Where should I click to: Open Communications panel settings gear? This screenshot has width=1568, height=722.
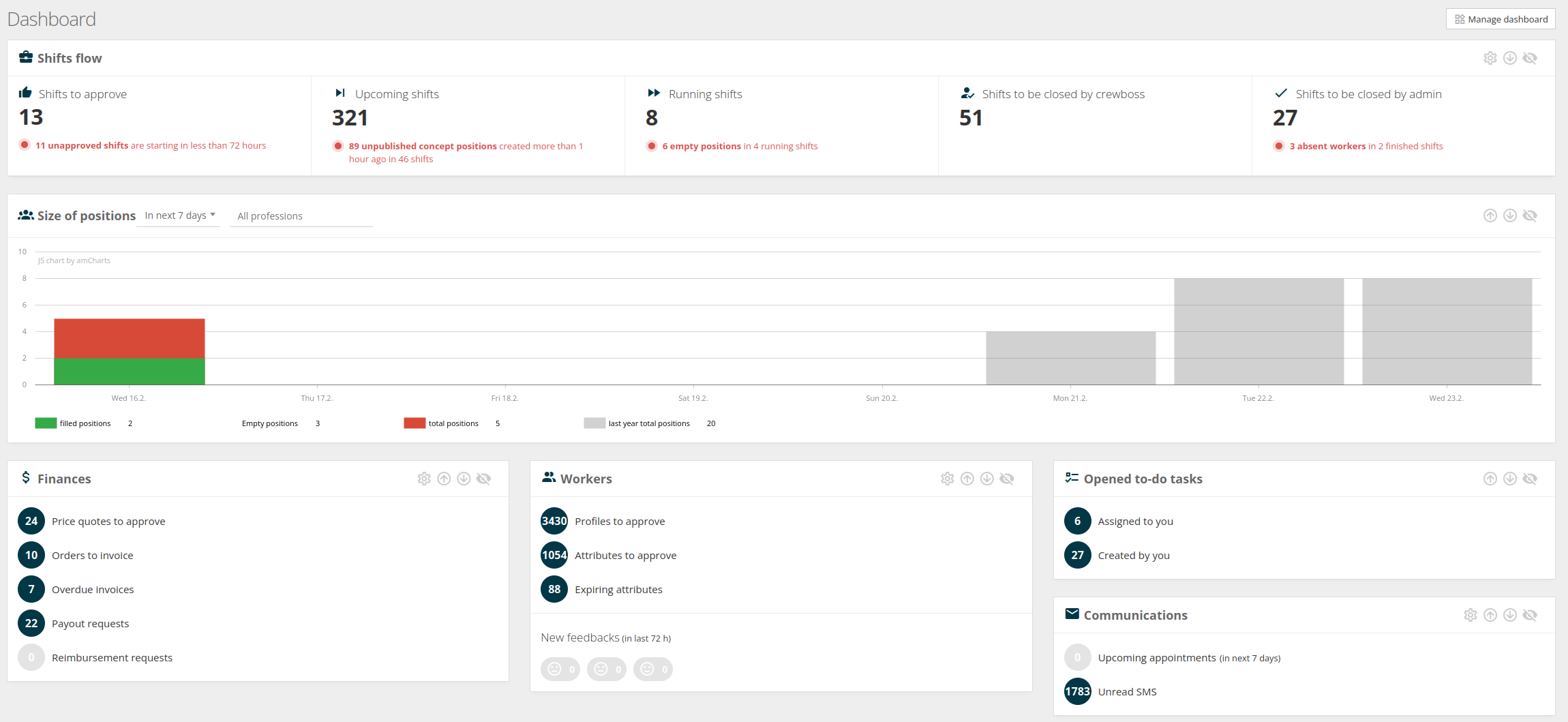1470,614
